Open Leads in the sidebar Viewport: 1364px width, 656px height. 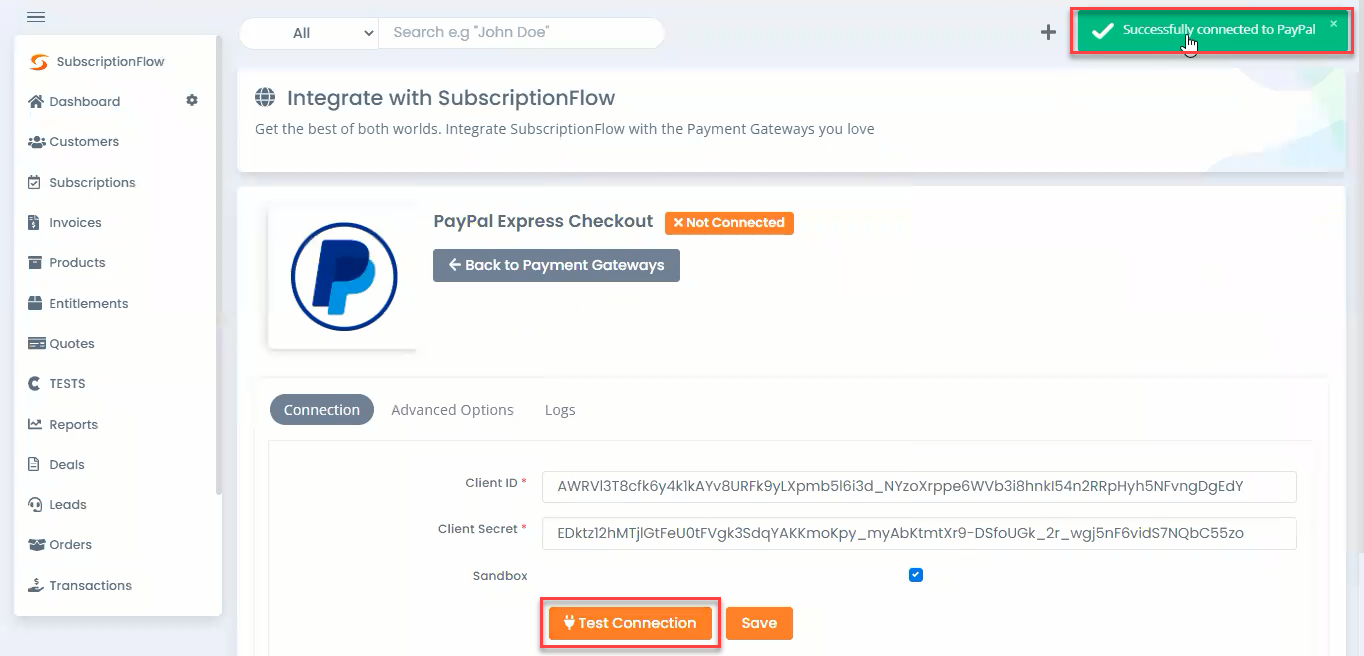coord(68,504)
